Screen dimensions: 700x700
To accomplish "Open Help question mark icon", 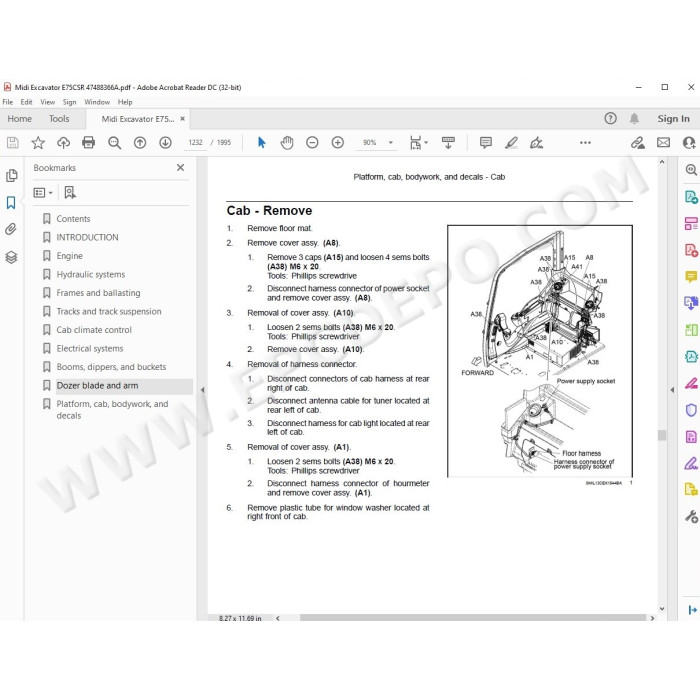I will coord(610,118).
